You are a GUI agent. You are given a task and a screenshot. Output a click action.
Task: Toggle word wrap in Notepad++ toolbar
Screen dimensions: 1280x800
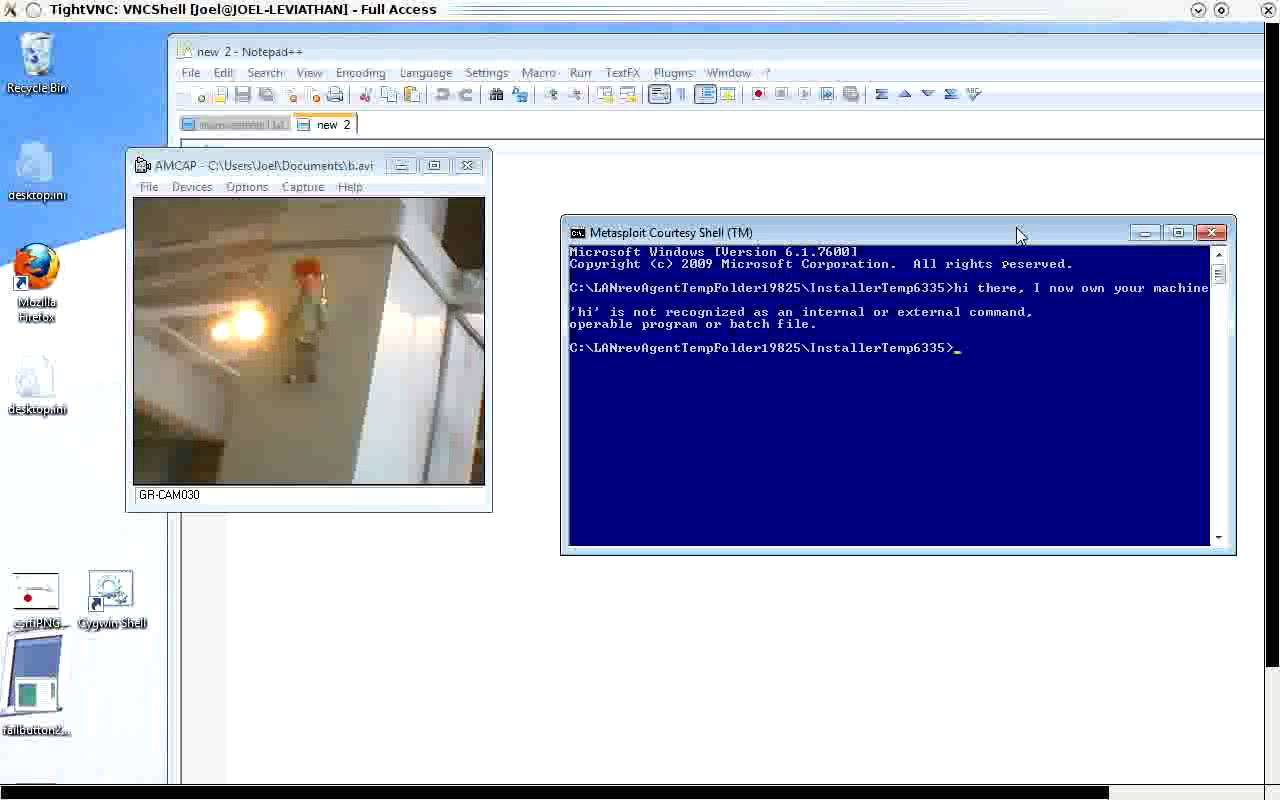click(x=659, y=94)
